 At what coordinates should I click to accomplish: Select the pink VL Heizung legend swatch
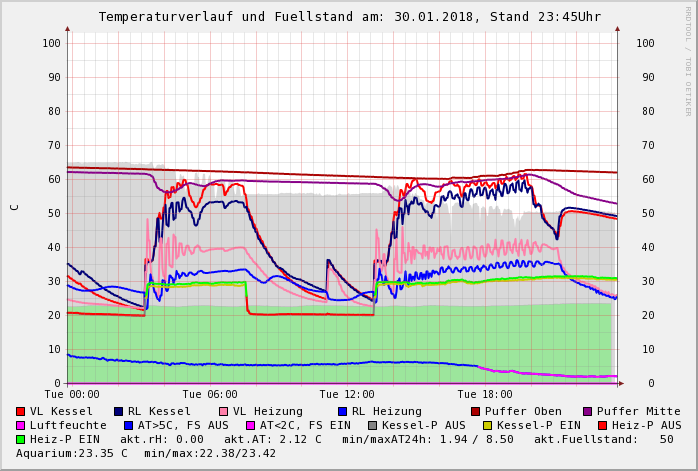coord(224,411)
